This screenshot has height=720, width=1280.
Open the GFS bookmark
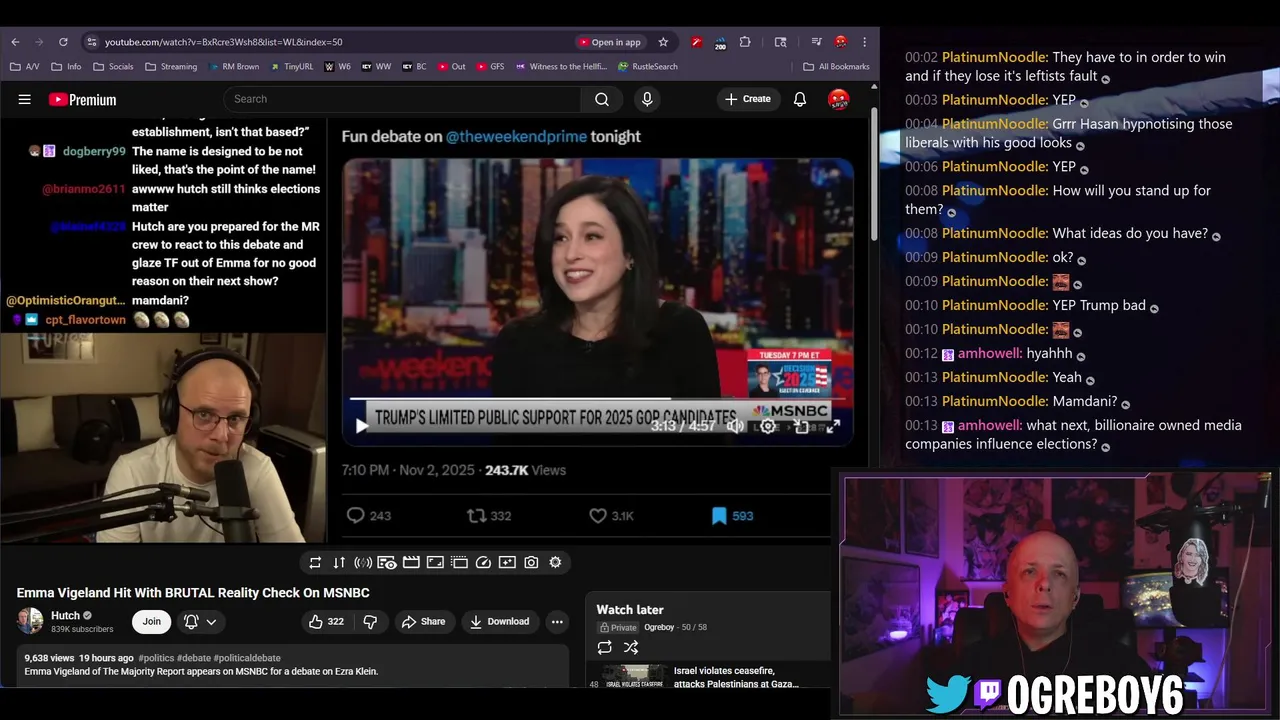point(490,67)
